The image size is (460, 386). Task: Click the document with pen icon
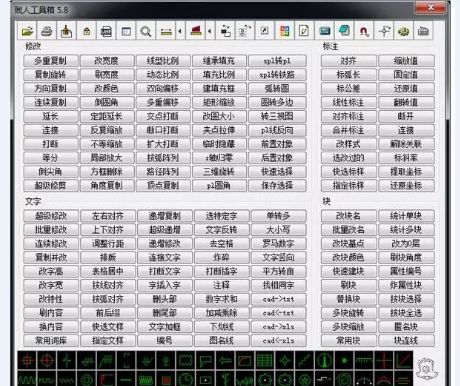pos(304,31)
